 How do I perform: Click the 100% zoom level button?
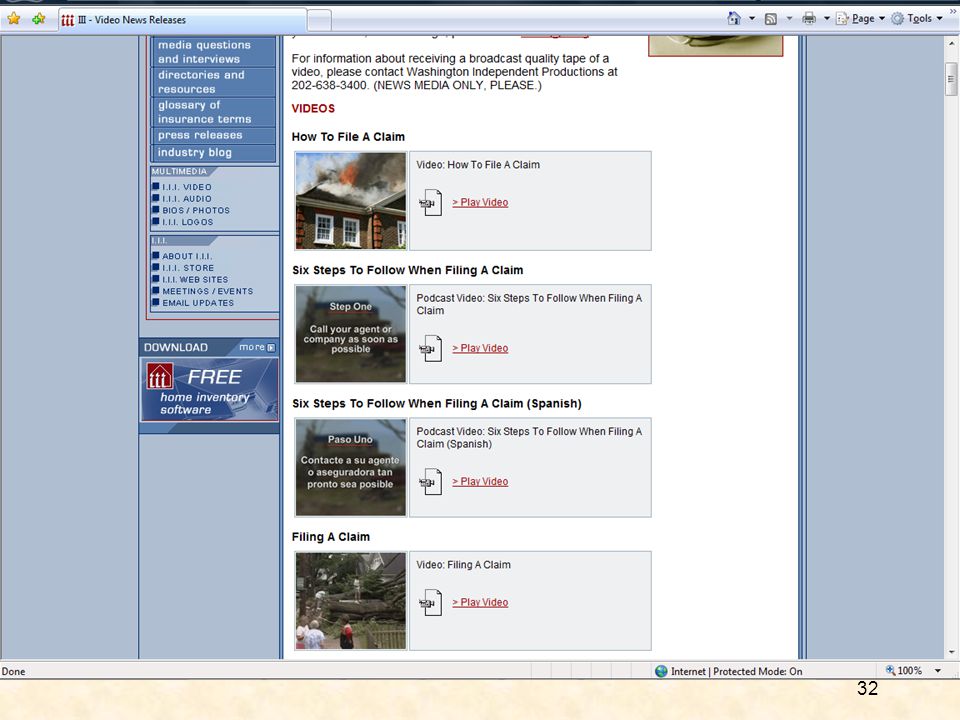pyautogui.click(x=904, y=671)
